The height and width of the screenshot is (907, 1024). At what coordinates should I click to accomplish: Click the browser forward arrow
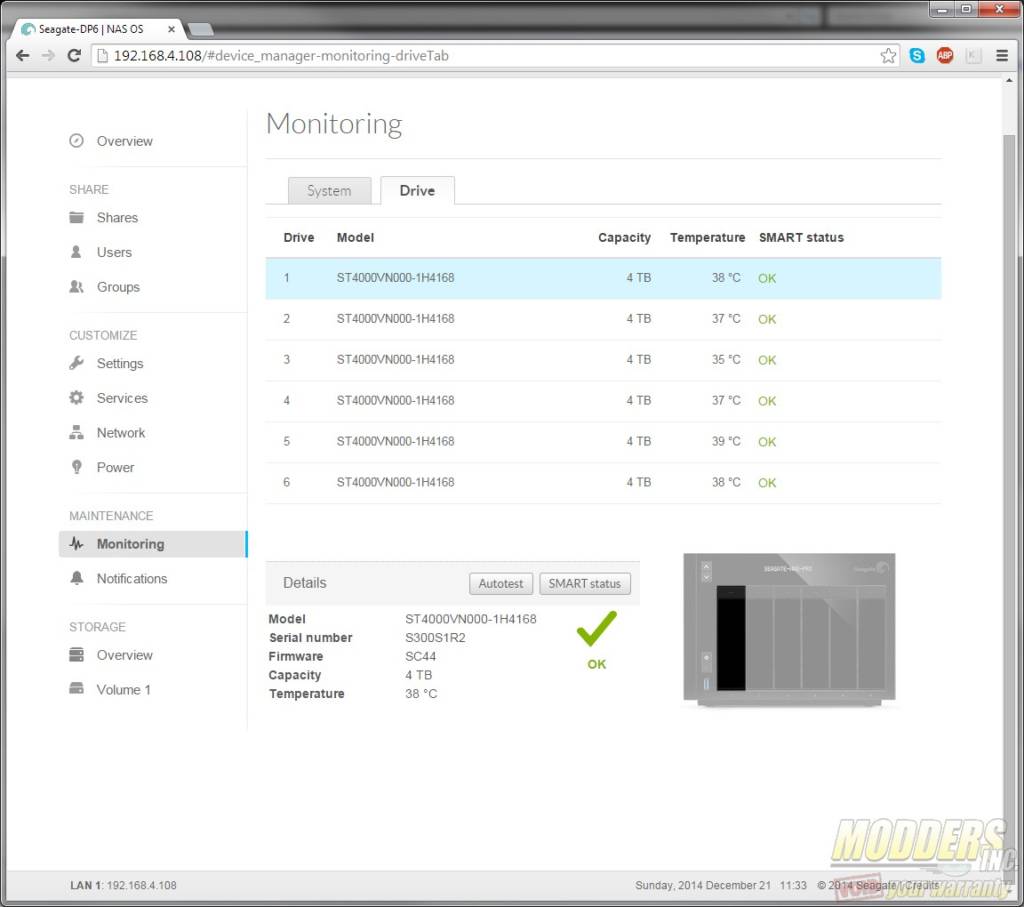point(48,56)
